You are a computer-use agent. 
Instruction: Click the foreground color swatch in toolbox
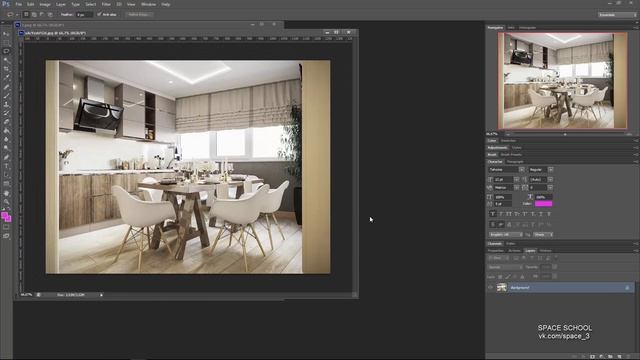click(x=4, y=215)
